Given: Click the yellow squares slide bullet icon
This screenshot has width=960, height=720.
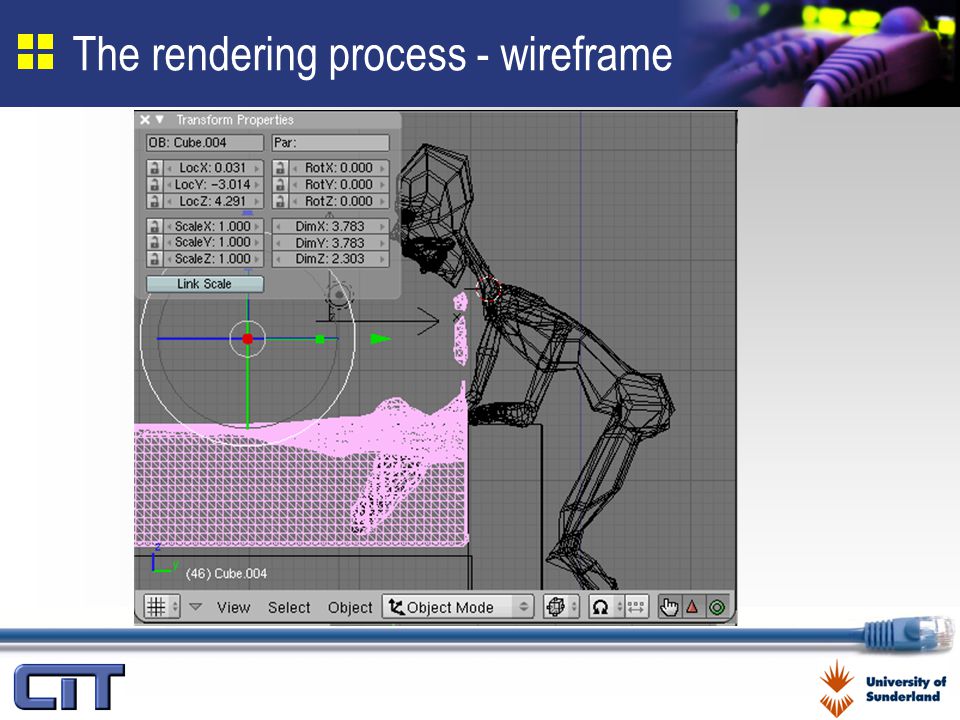Looking at the screenshot, I should (35, 51).
